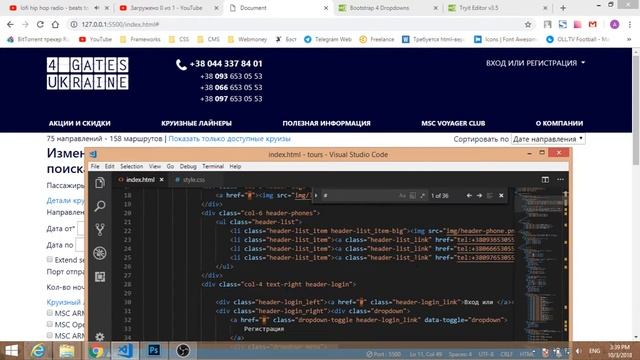Open the Дате направления sort dropdown
Image resolution: width=640 pixels, height=360 pixels.
(x=548, y=139)
